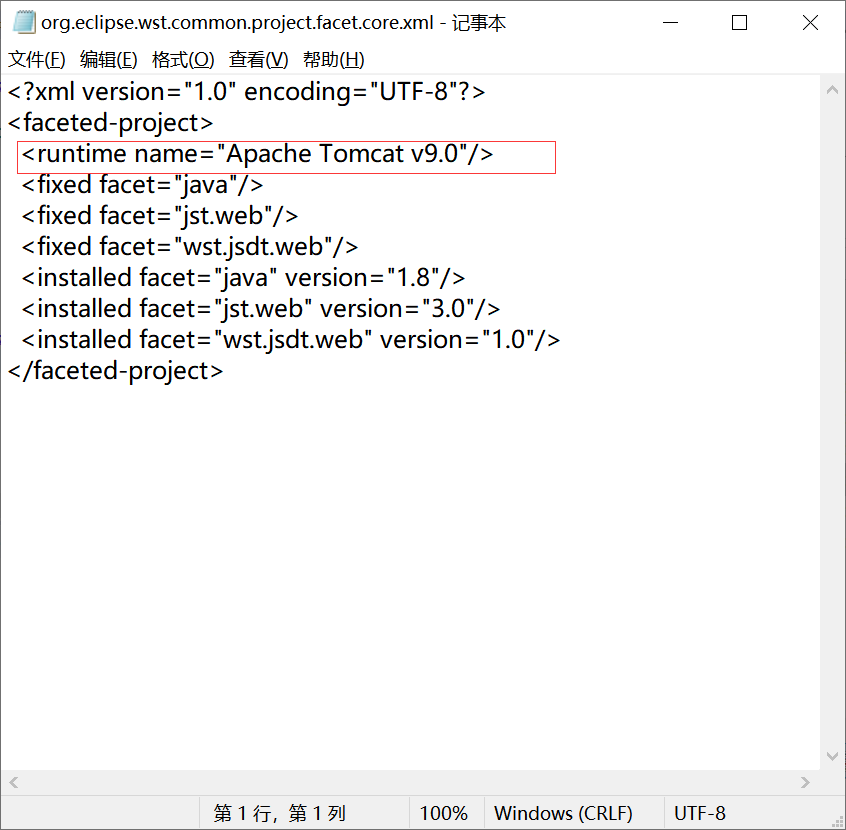
Task: Click the UTF-8 encoding status entry
Action: pos(699,813)
